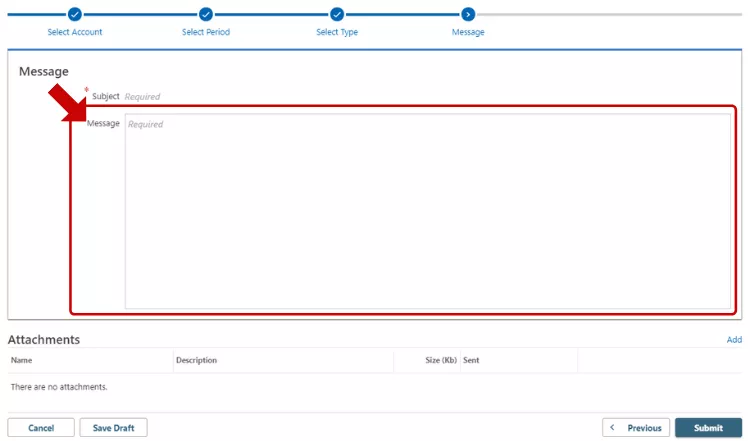Go to the Select Period step label
This screenshot has height=441, width=750.
click(x=206, y=32)
